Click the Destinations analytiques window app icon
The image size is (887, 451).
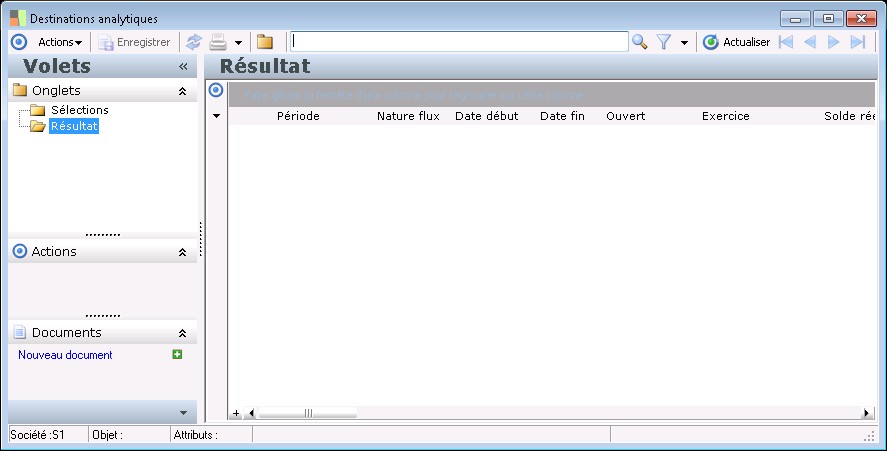tap(18, 18)
